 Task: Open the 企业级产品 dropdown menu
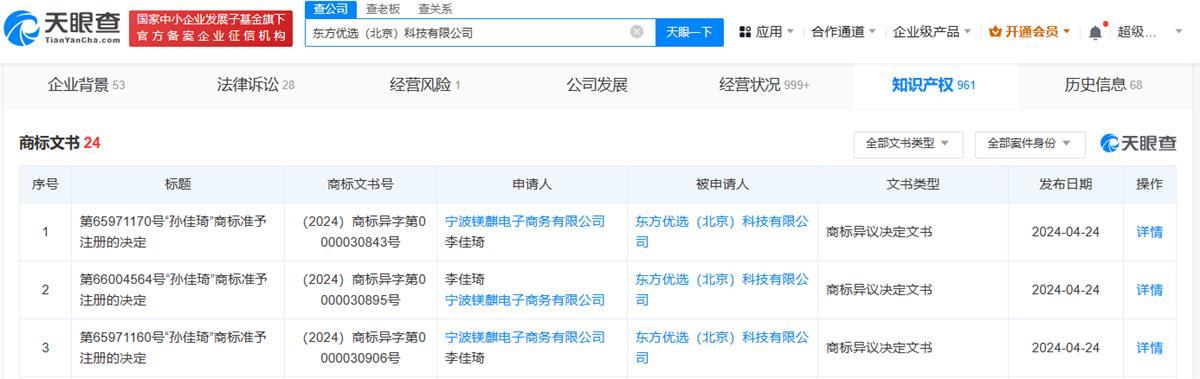tap(932, 32)
